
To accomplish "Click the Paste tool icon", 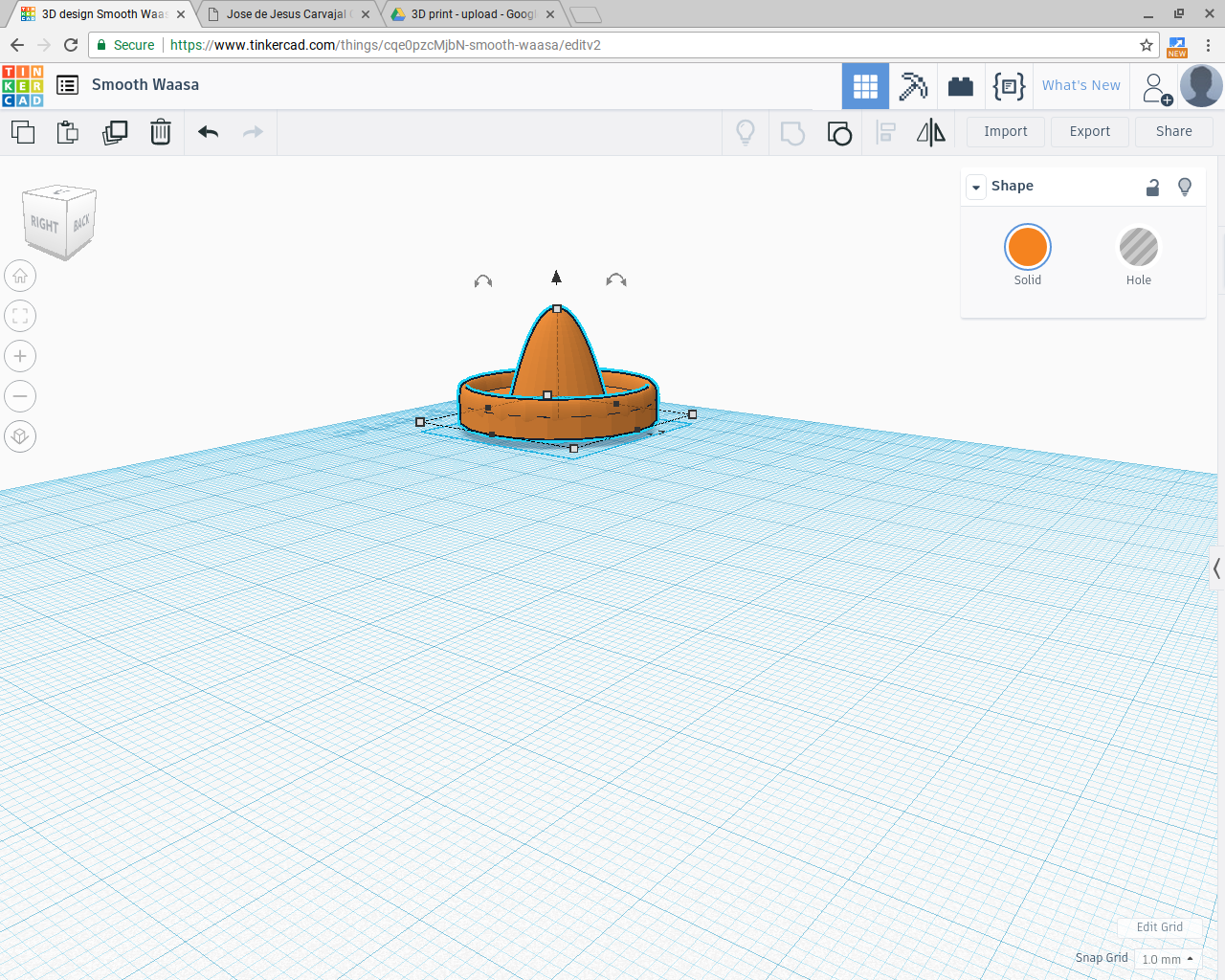I will coord(67,132).
